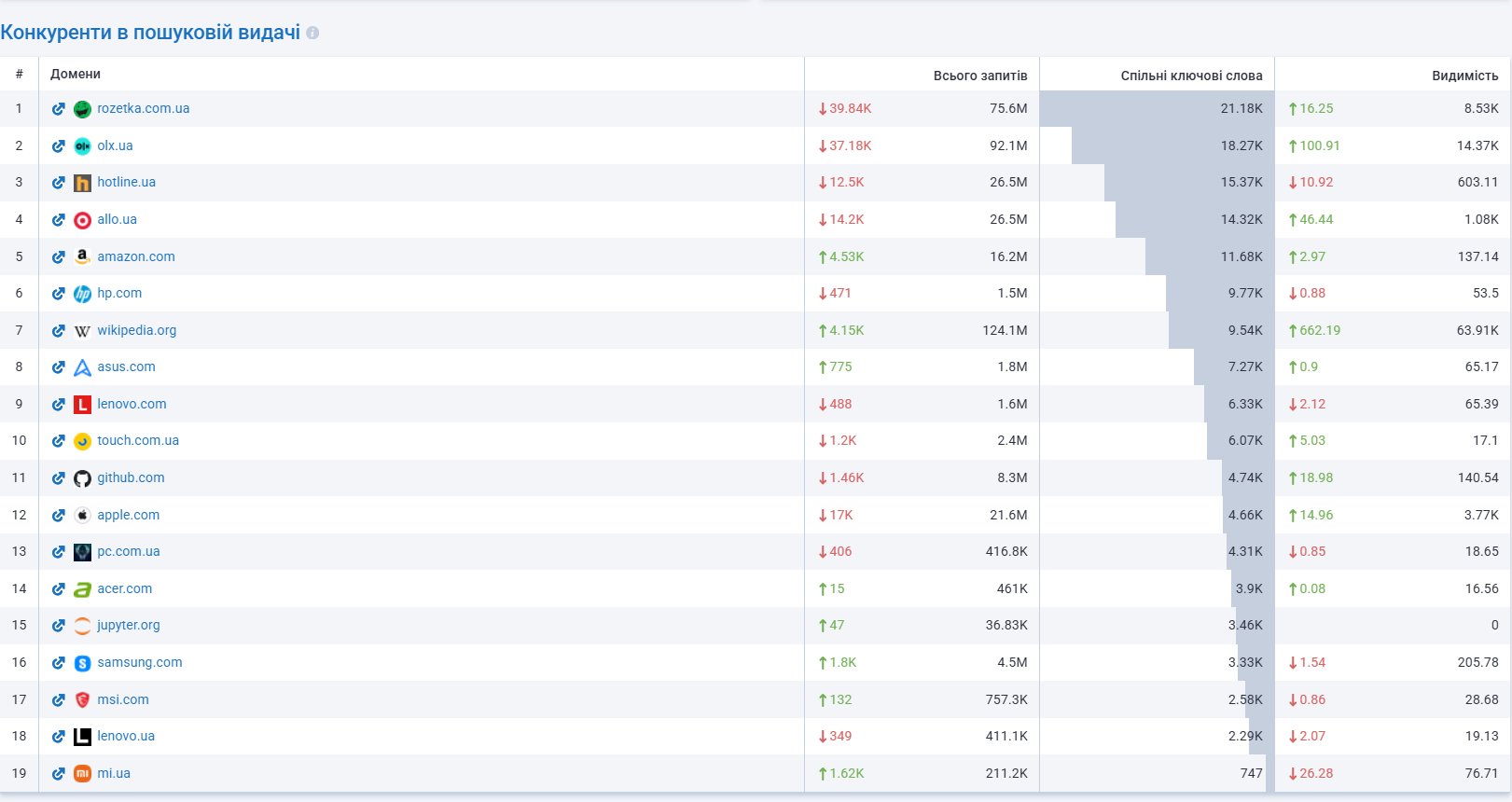The image size is (1512, 802).
Task: Click the 18.27K common keywords value
Action: coord(1242,145)
